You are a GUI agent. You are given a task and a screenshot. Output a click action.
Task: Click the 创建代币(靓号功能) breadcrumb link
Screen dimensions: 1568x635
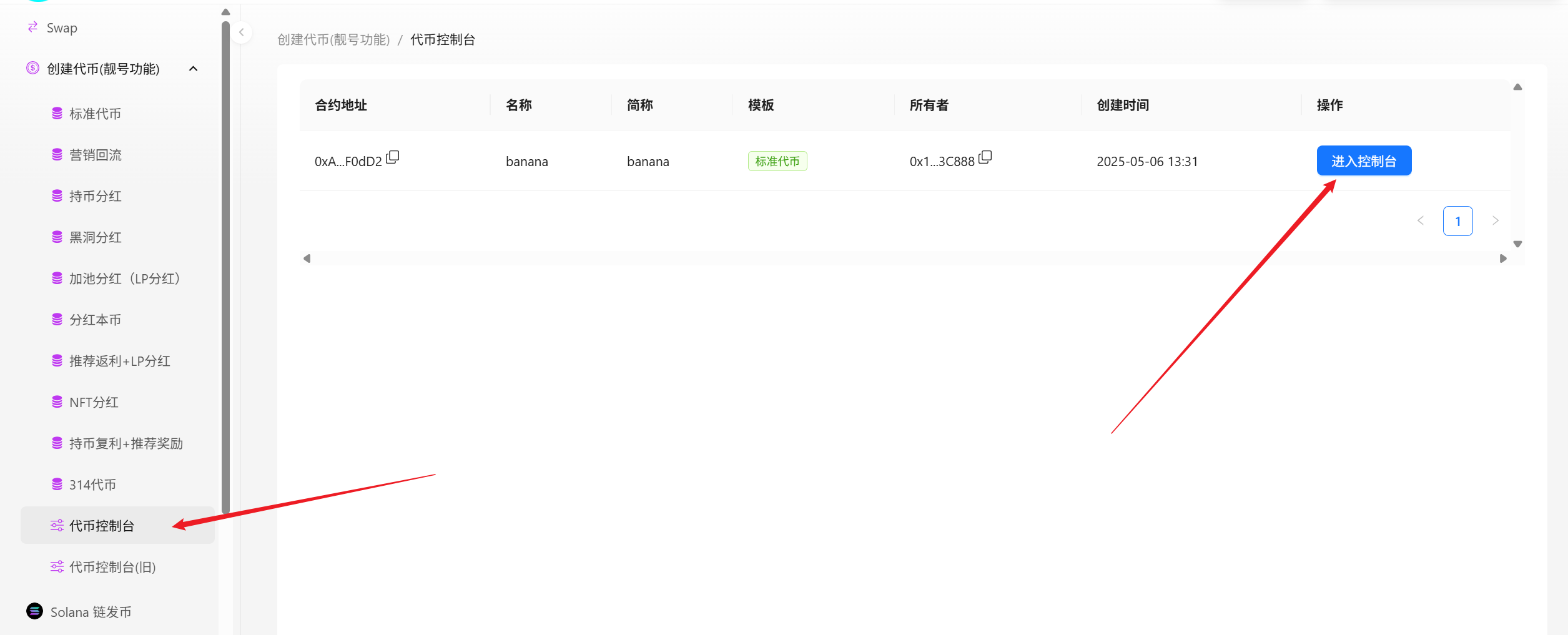(333, 40)
